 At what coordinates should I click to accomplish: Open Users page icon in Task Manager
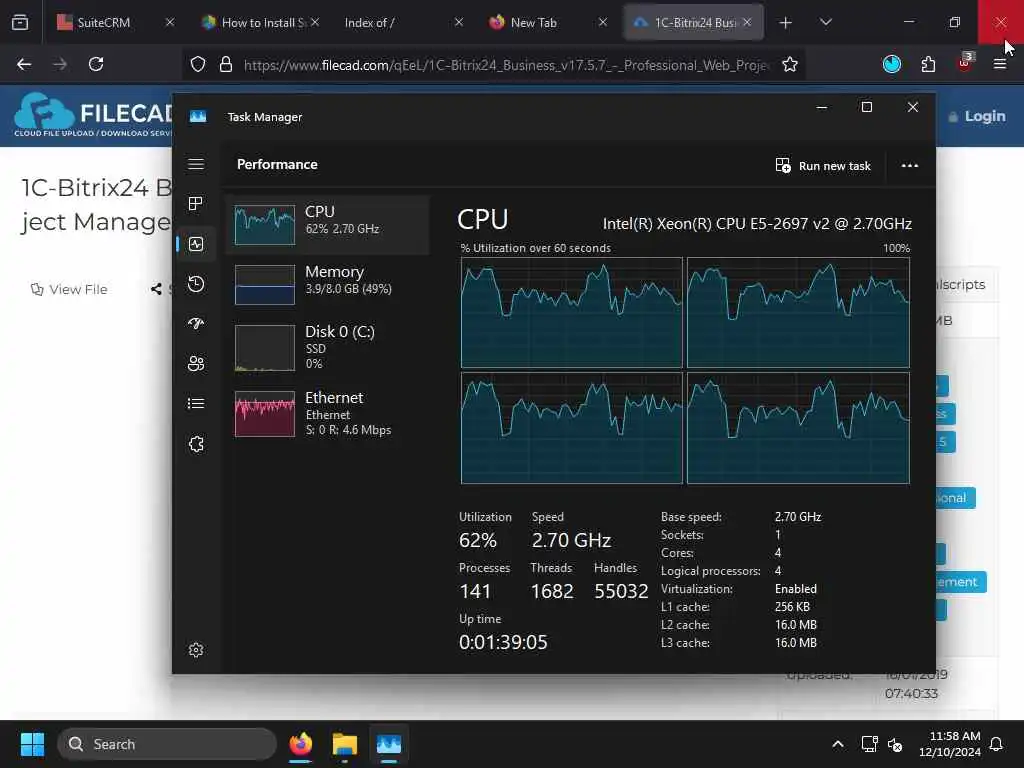196,364
